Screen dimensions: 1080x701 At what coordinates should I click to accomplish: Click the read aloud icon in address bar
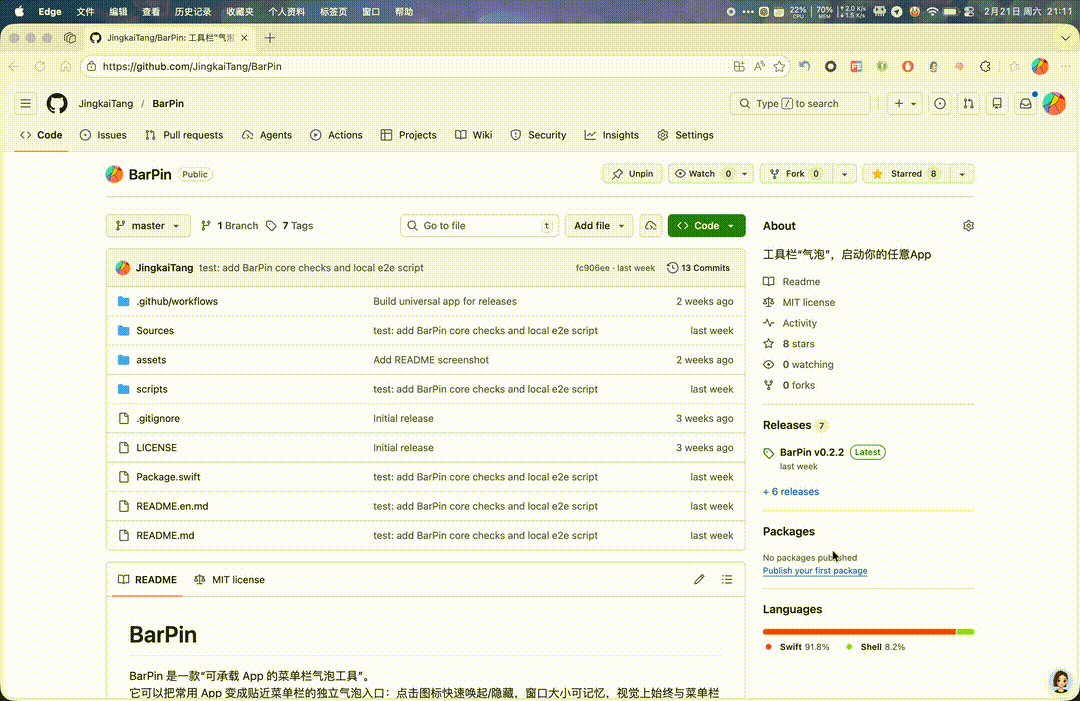tap(759, 67)
